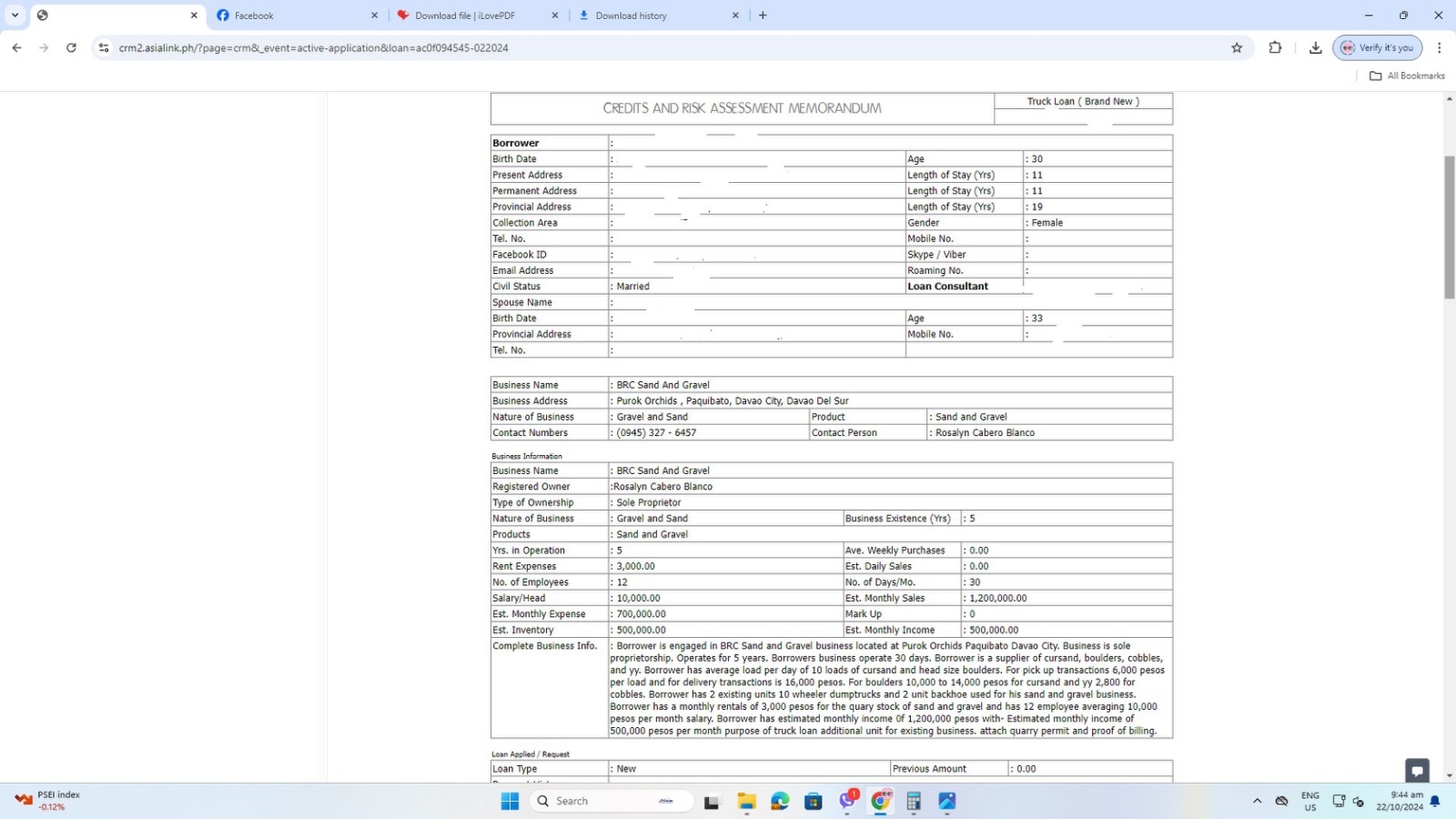Show hidden system tray icons

pyautogui.click(x=1257, y=801)
